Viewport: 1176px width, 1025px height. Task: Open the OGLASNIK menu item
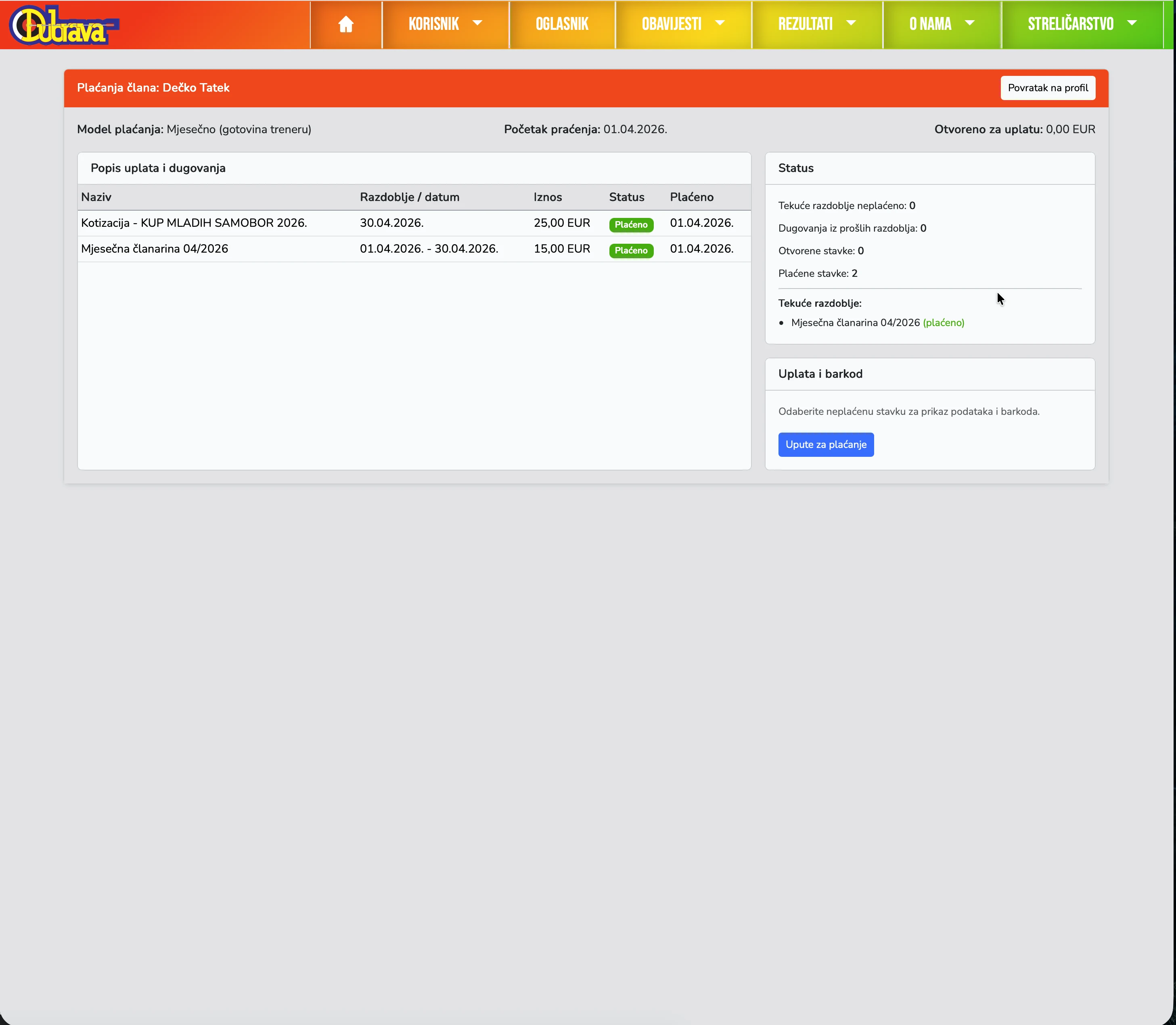click(562, 24)
